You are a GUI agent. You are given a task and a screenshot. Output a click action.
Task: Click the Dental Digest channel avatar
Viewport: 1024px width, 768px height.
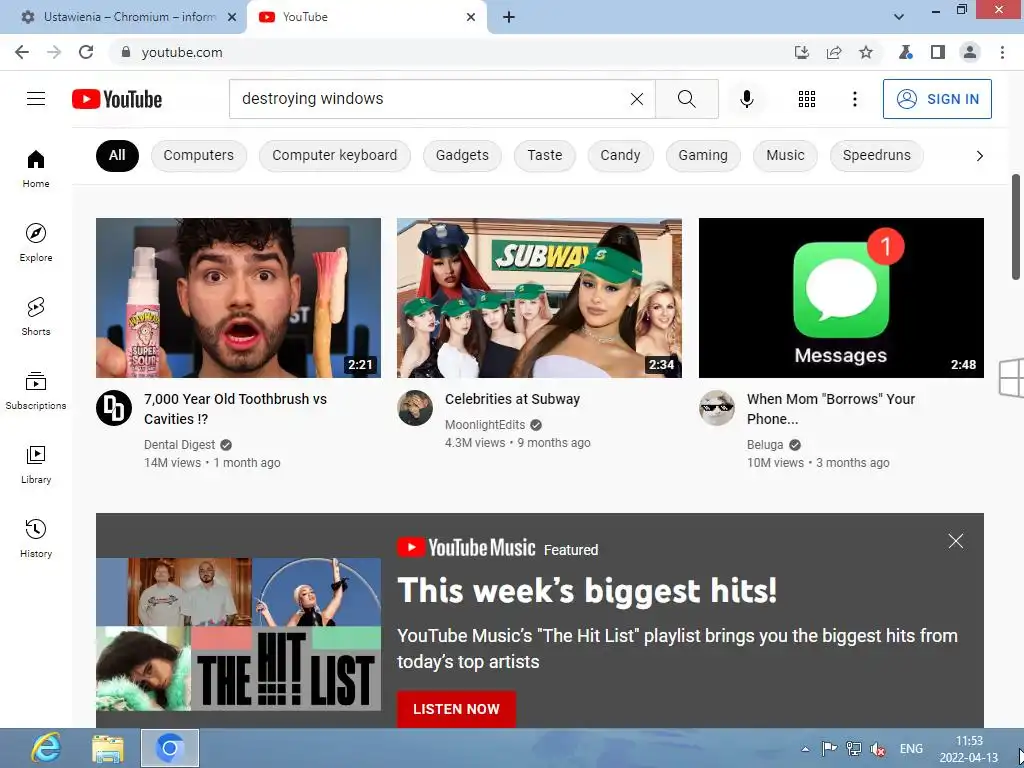[x=114, y=408]
